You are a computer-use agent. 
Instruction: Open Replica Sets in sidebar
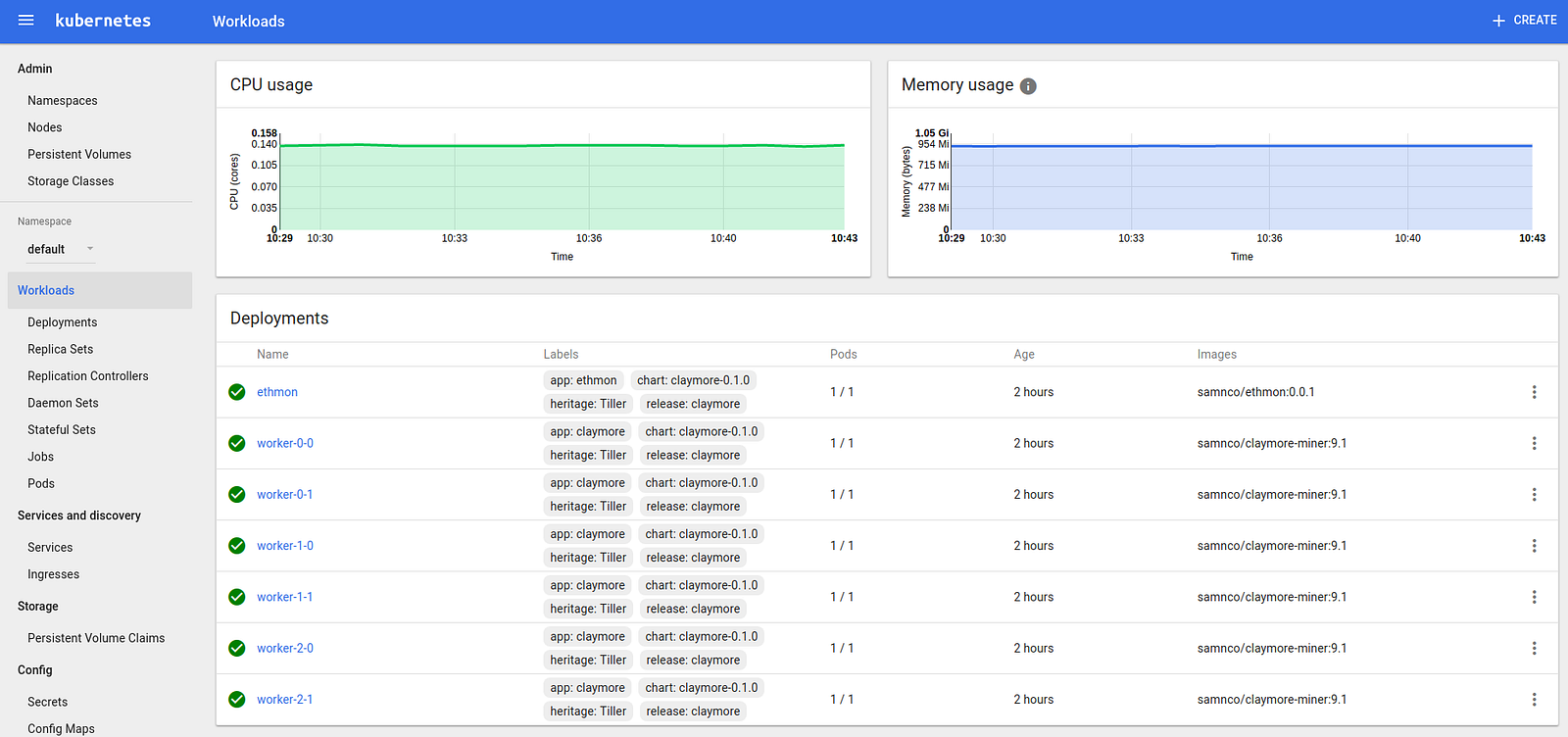pyautogui.click(x=61, y=349)
